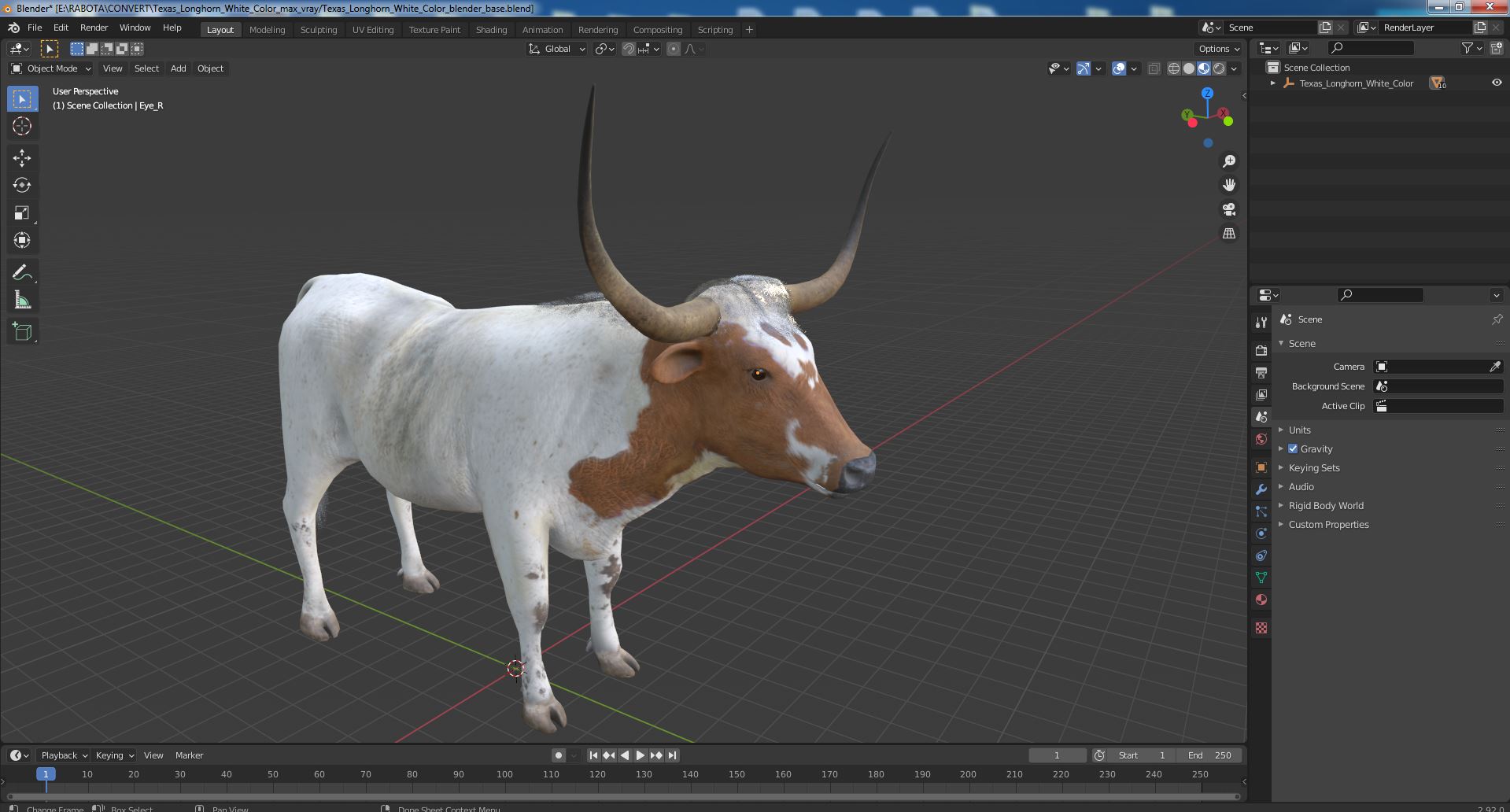The image size is (1510, 812).
Task: Choose the Move tool
Action: pos(22,158)
